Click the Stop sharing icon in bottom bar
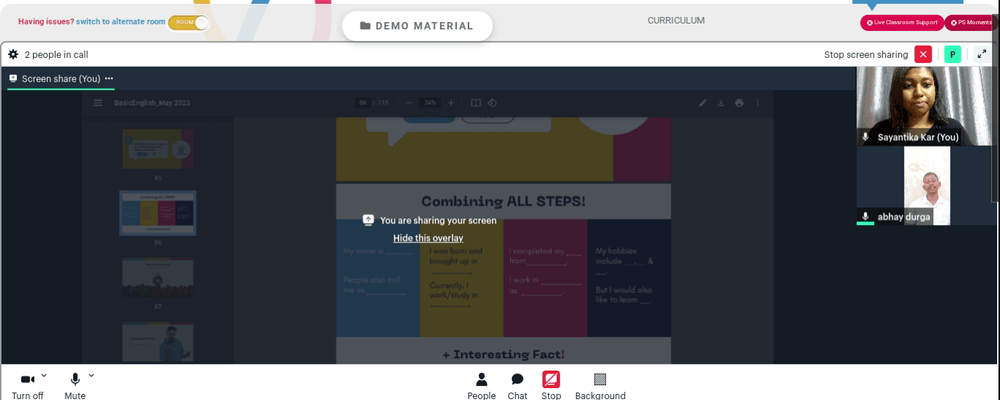 [551, 380]
